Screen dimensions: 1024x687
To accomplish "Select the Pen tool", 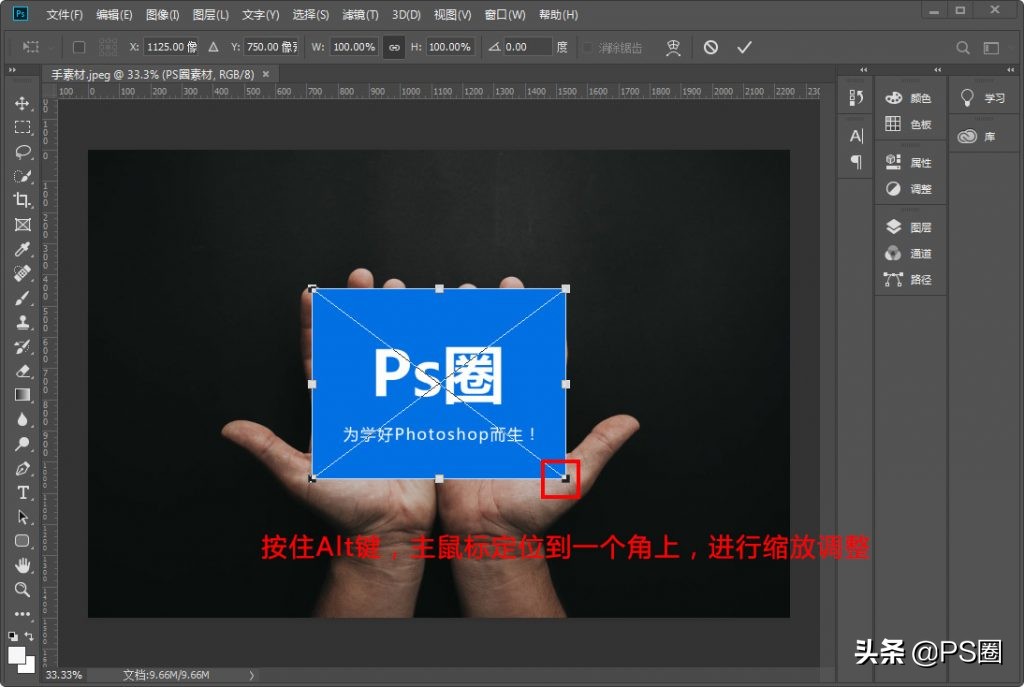I will click(x=22, y=468).
